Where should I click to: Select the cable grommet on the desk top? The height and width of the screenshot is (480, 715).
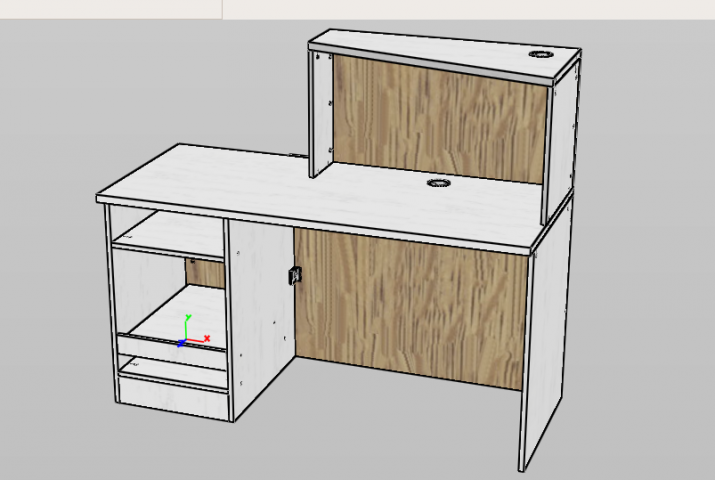coord(439,183)
